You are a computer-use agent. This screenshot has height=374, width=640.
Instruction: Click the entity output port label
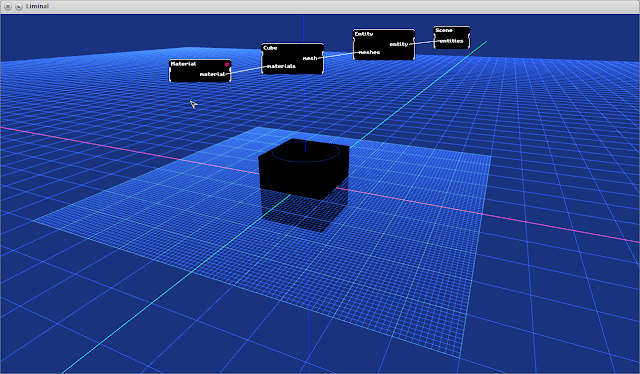[399, 44]
